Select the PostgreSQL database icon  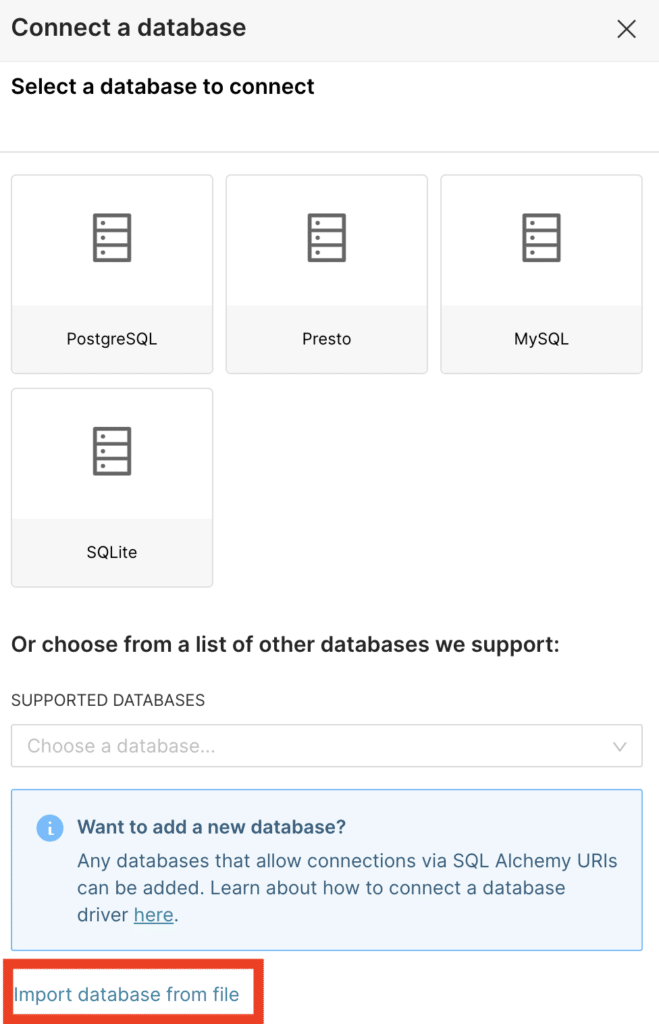(111, 238)
